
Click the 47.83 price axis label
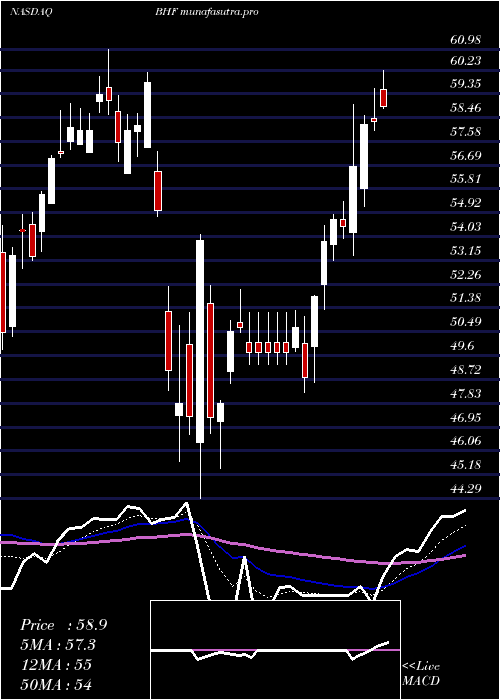pos(466,393)
